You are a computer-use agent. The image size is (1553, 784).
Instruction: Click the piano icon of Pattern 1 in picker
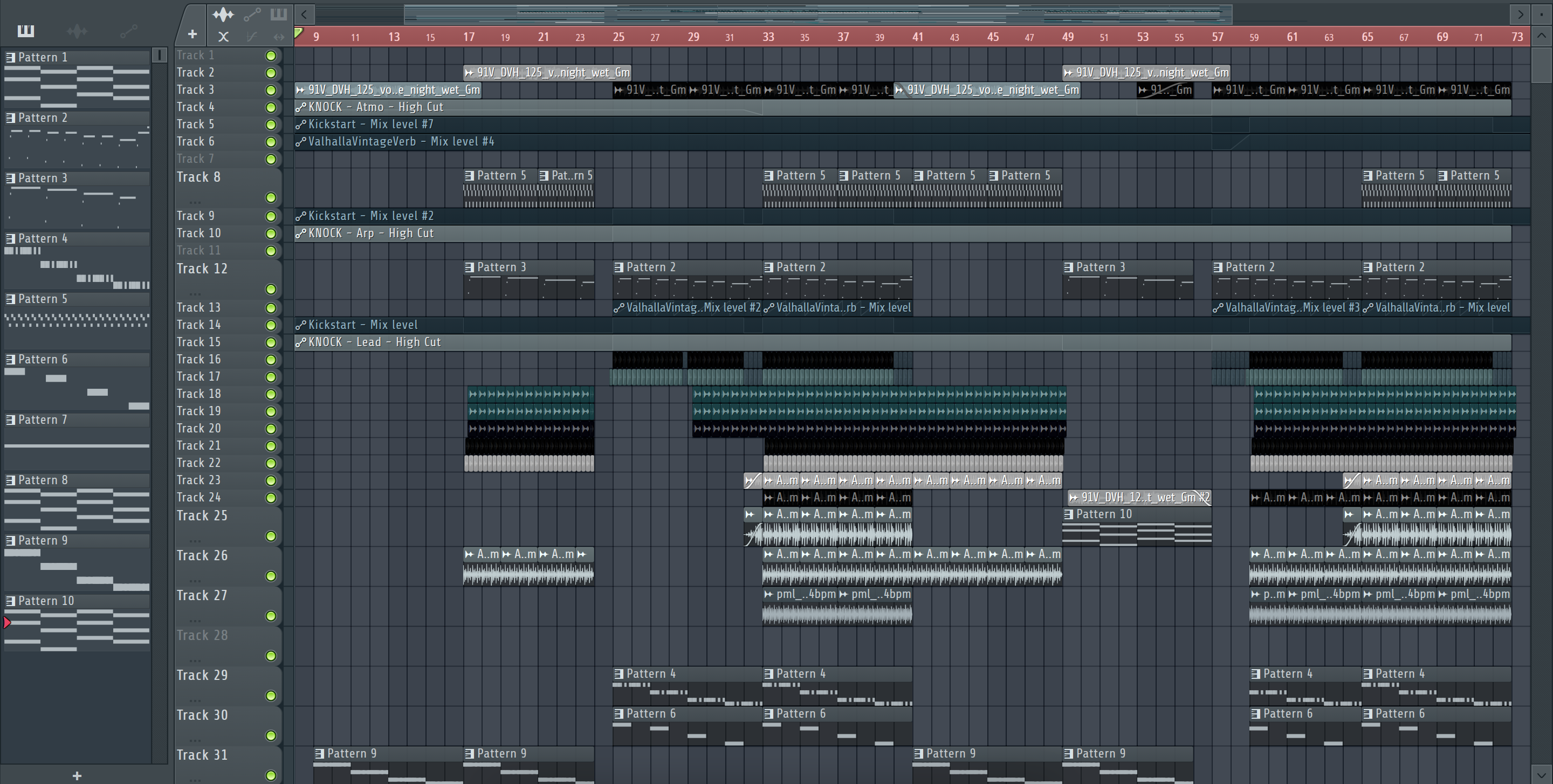10,57
